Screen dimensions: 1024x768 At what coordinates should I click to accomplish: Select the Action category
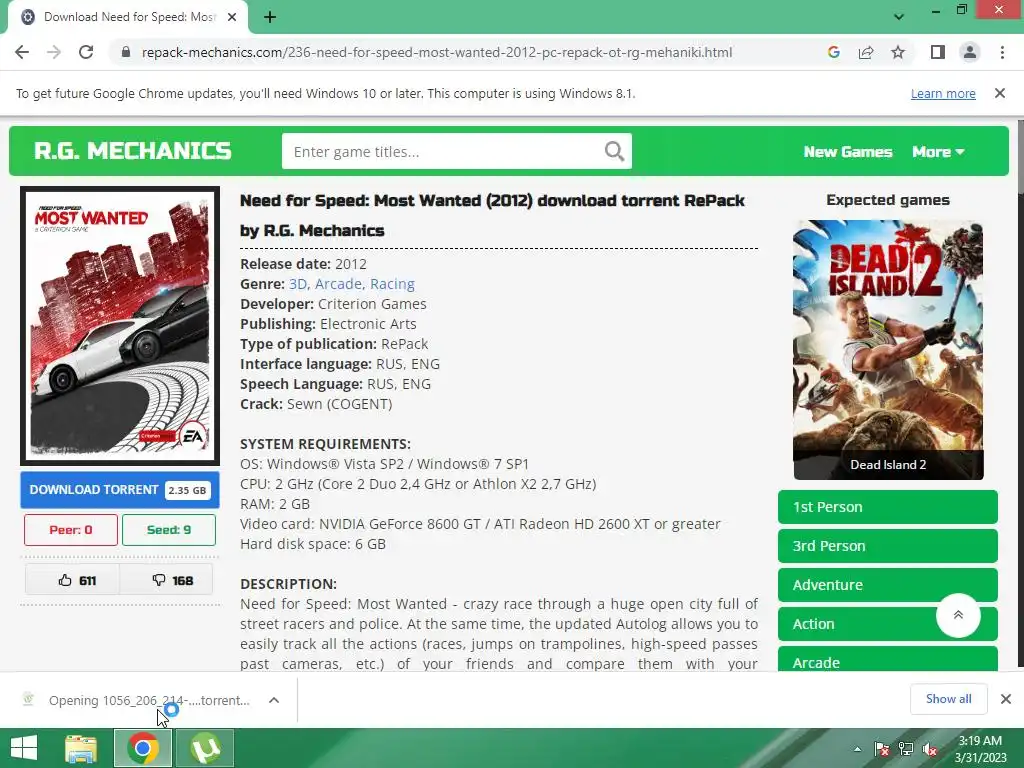click(x=856, y=624)
